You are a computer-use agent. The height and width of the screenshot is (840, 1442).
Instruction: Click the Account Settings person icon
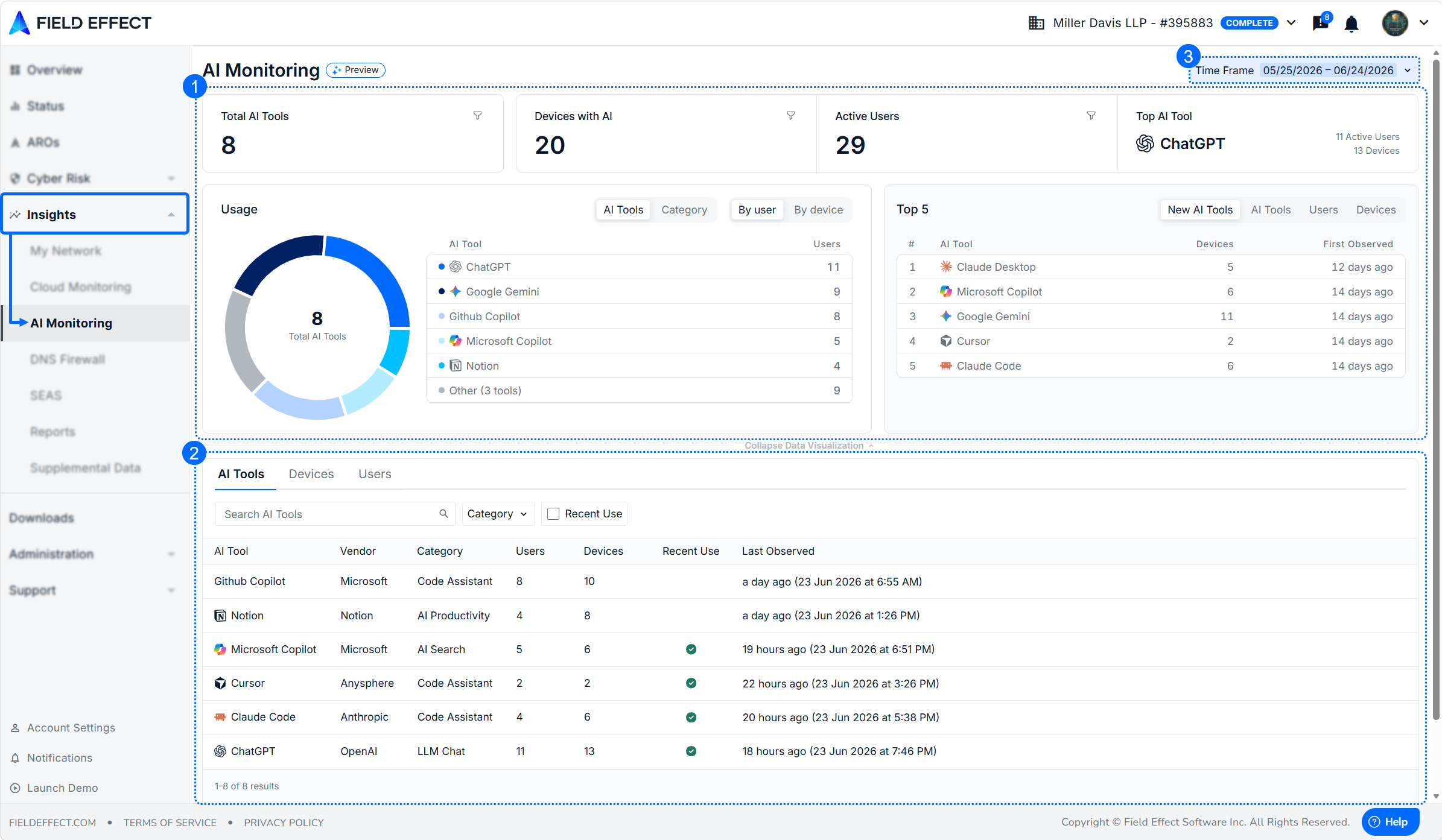pos(15,728)
